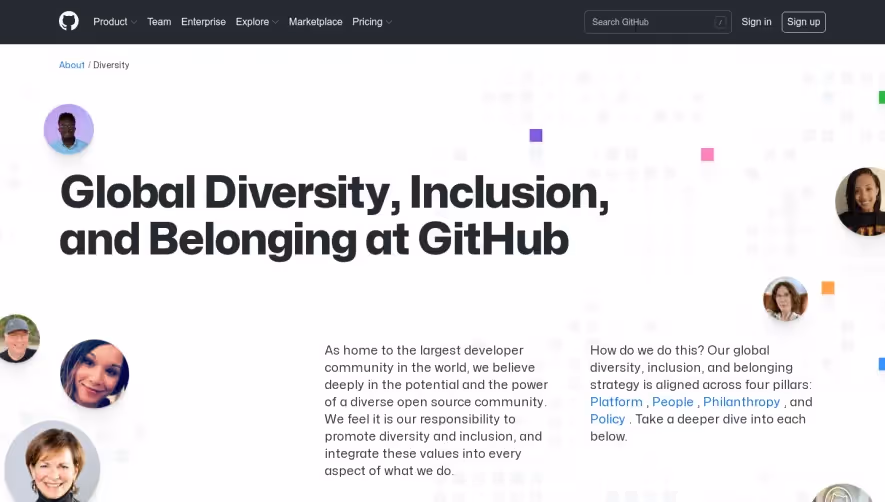Click the short-haired woman avatar at bottom left
Image resolution: width=885 pixels, height=502 pixels.
52,461
